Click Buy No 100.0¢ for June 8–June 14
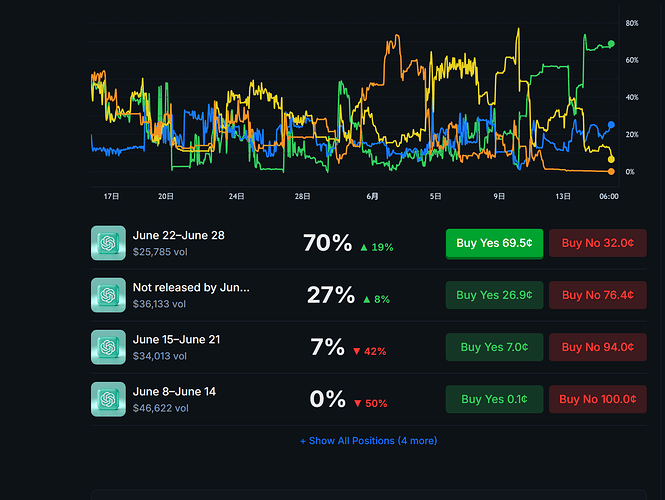Screen dimensions: 665x500 598,399
